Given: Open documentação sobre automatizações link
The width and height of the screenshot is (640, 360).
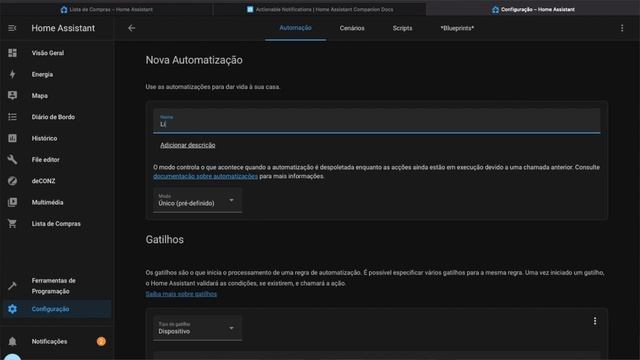Looking at the screenshot, I should [205, 176].
